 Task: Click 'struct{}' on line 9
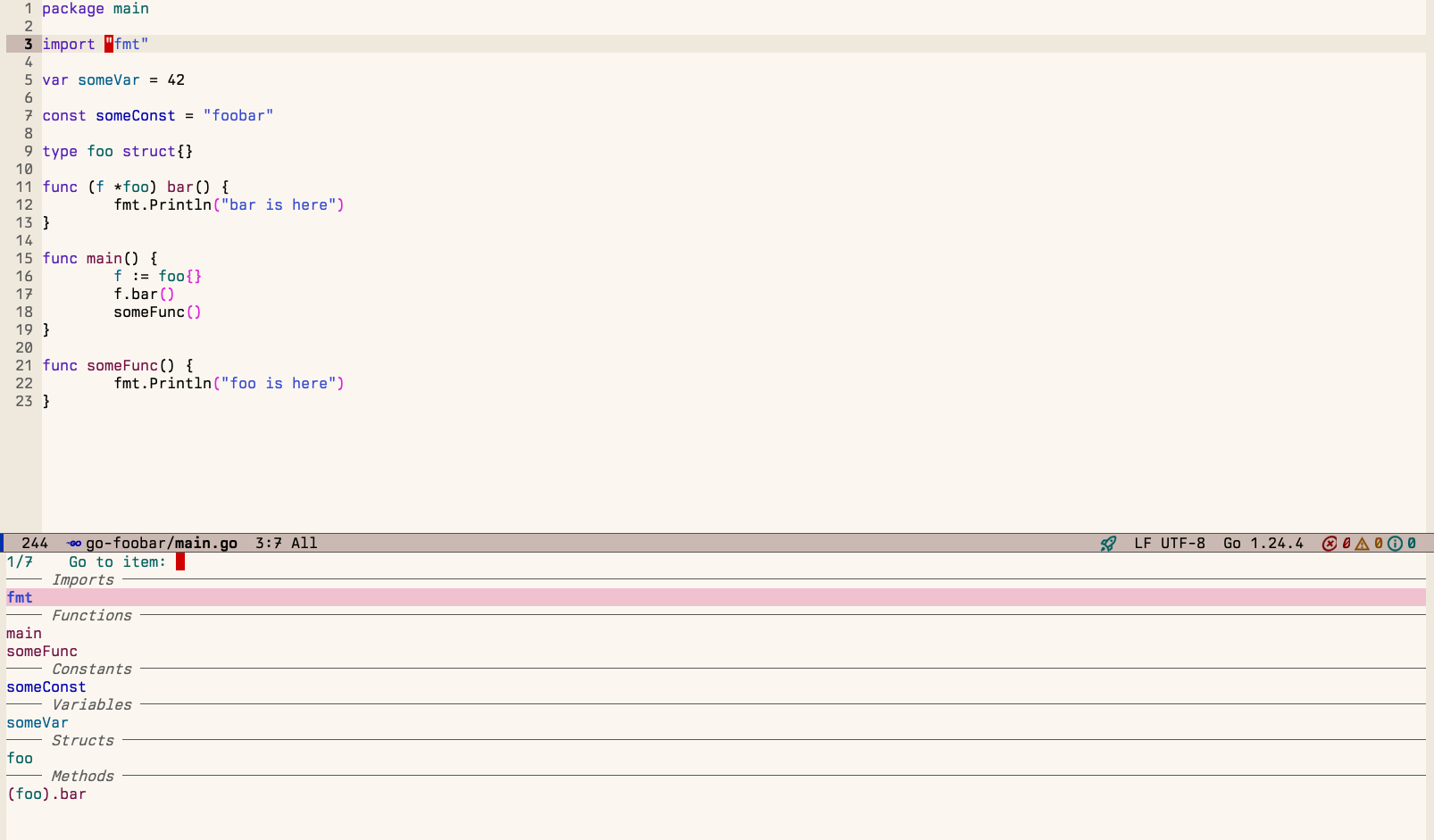click(158, 151)
